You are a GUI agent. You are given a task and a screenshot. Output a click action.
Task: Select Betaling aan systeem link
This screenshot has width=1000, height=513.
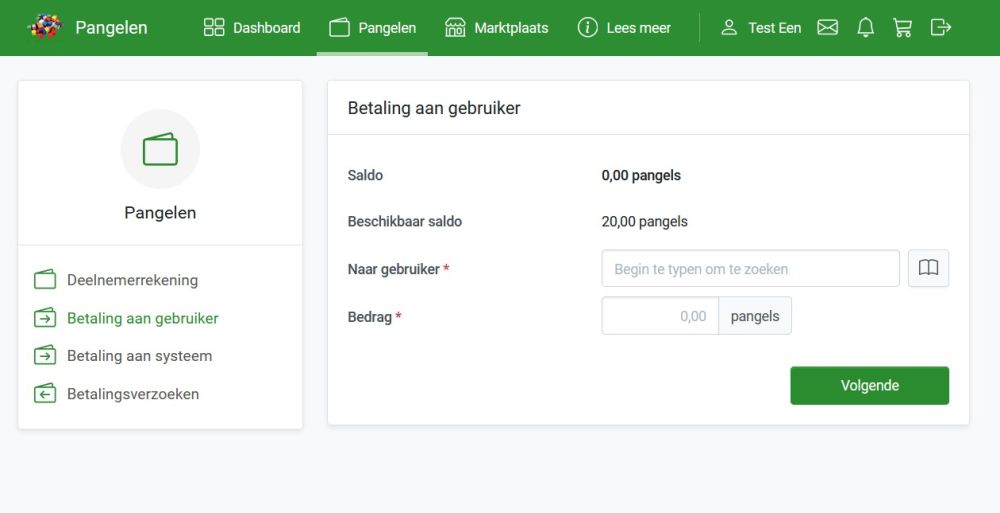[140, 356]
